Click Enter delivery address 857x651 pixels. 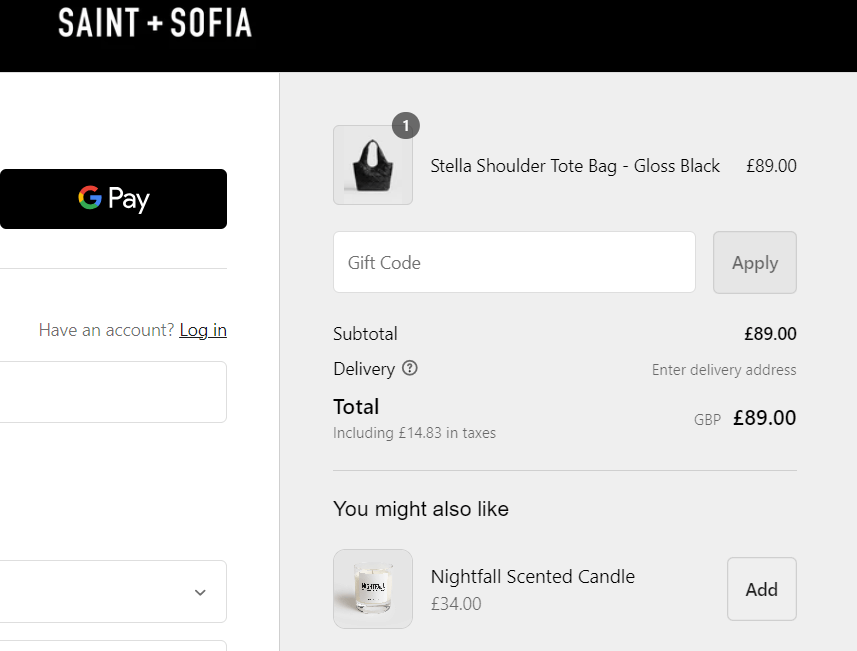(723, 369)
